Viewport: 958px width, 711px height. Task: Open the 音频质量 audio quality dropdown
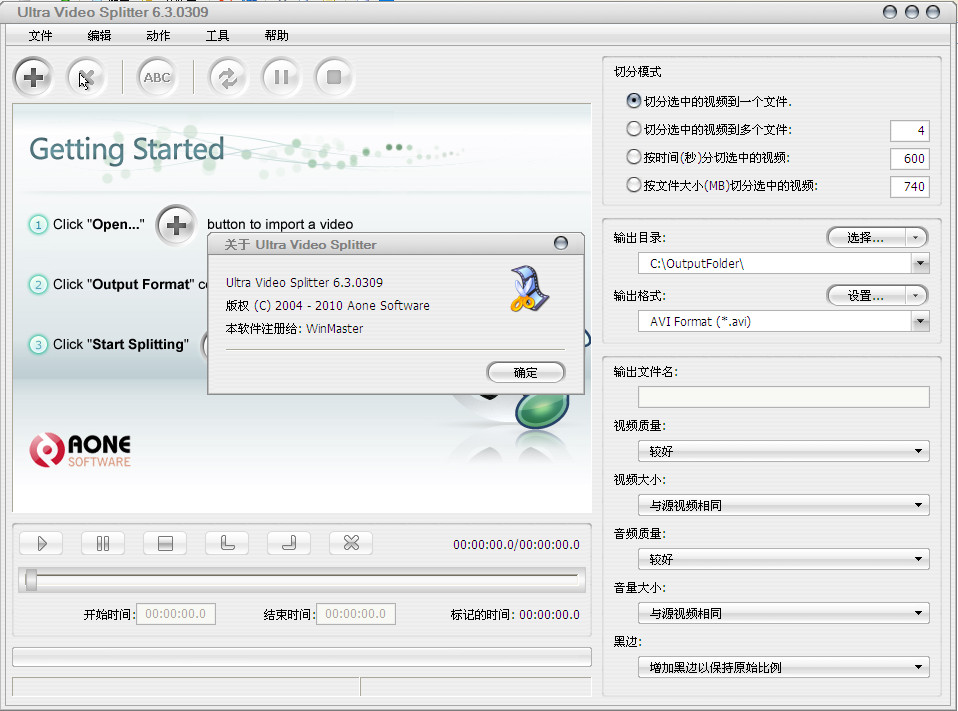click(784, 559)
